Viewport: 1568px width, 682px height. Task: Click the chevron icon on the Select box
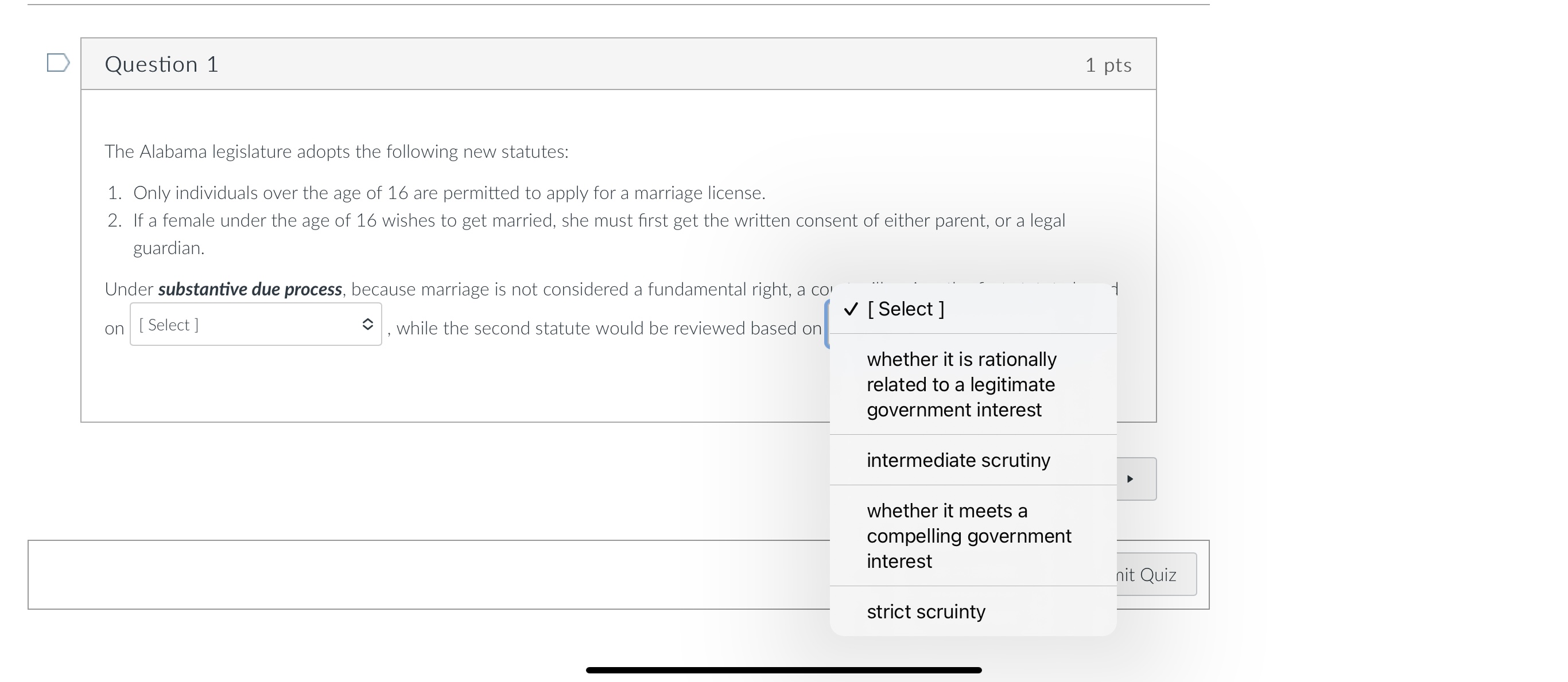point(368,325)
